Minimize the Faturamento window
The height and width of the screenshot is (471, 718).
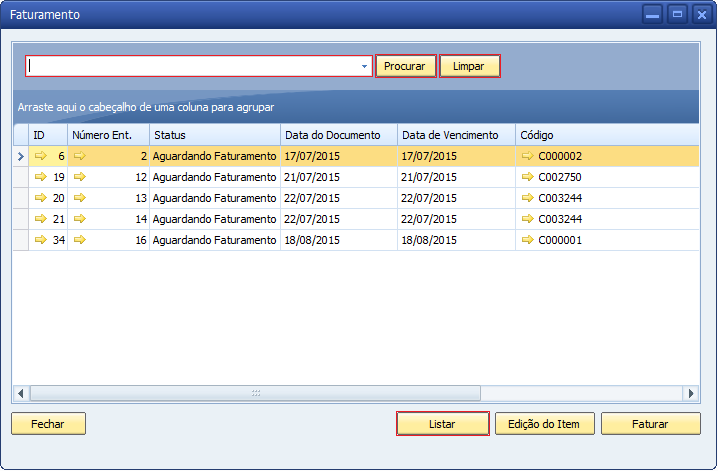tap(652, 15)
